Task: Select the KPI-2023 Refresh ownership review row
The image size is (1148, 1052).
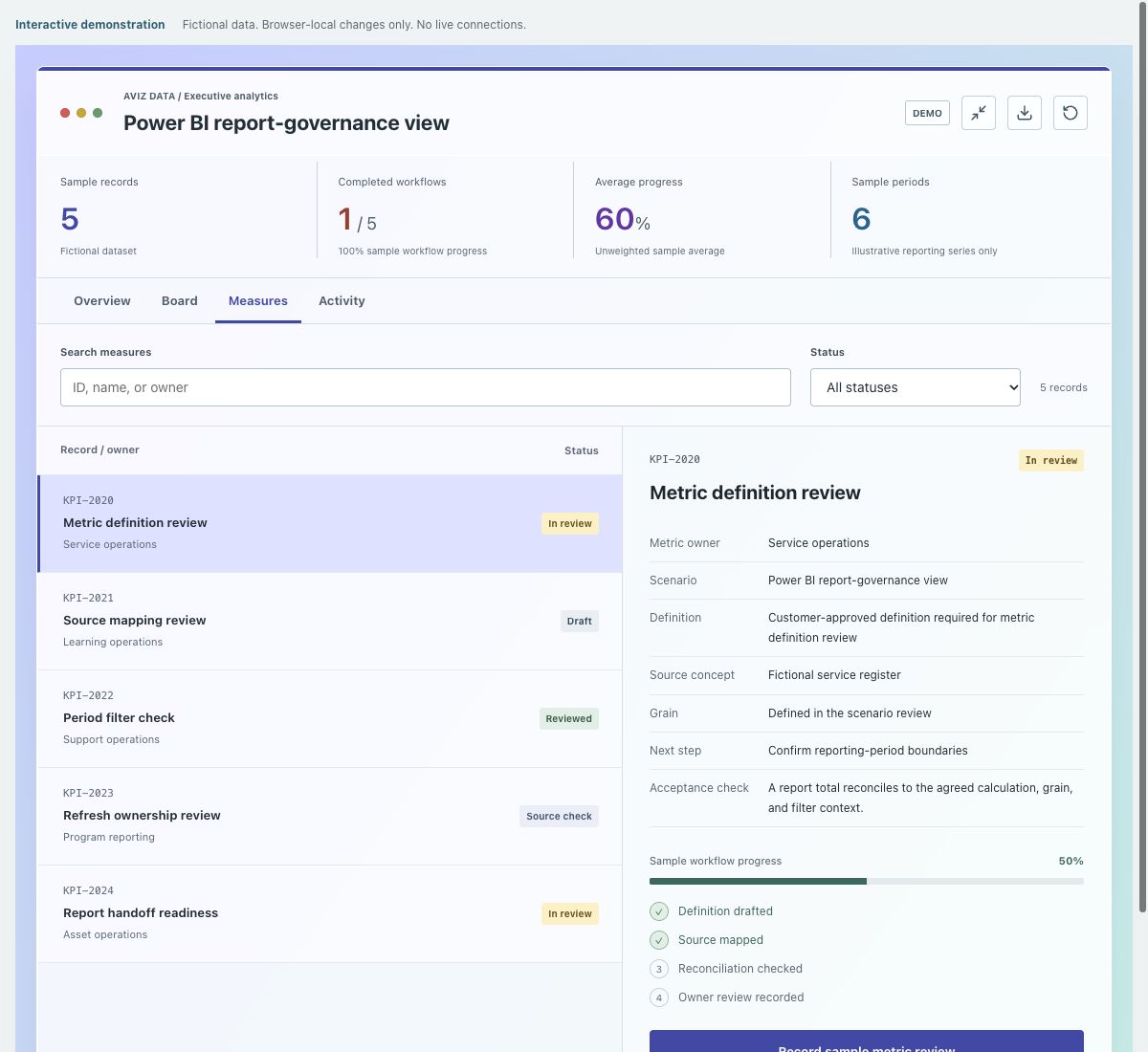Action: coord(330,817)
